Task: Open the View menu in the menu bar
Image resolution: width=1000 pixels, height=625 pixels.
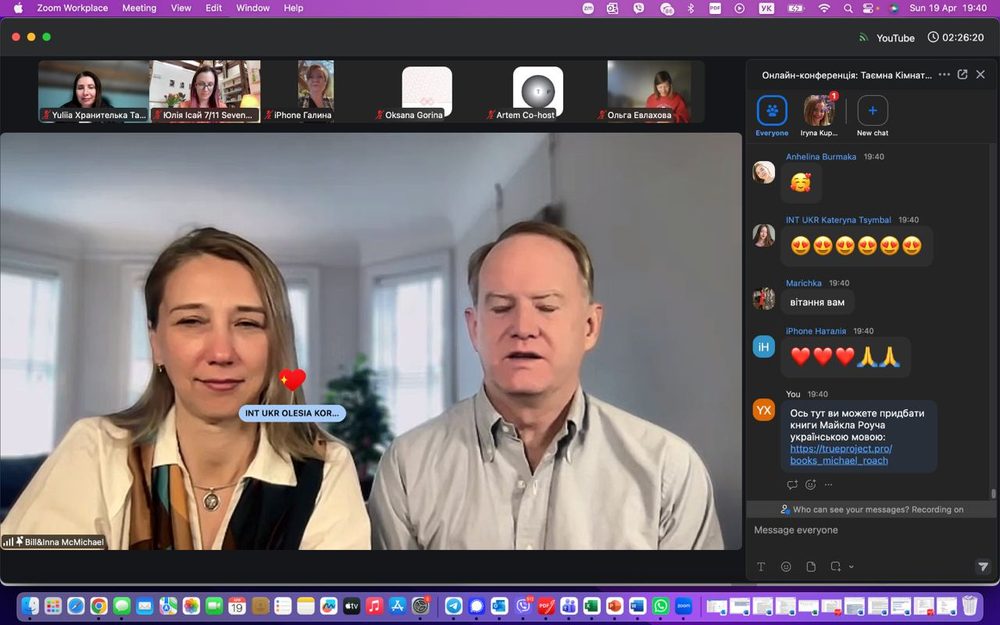Action: (x=181, y=8)
